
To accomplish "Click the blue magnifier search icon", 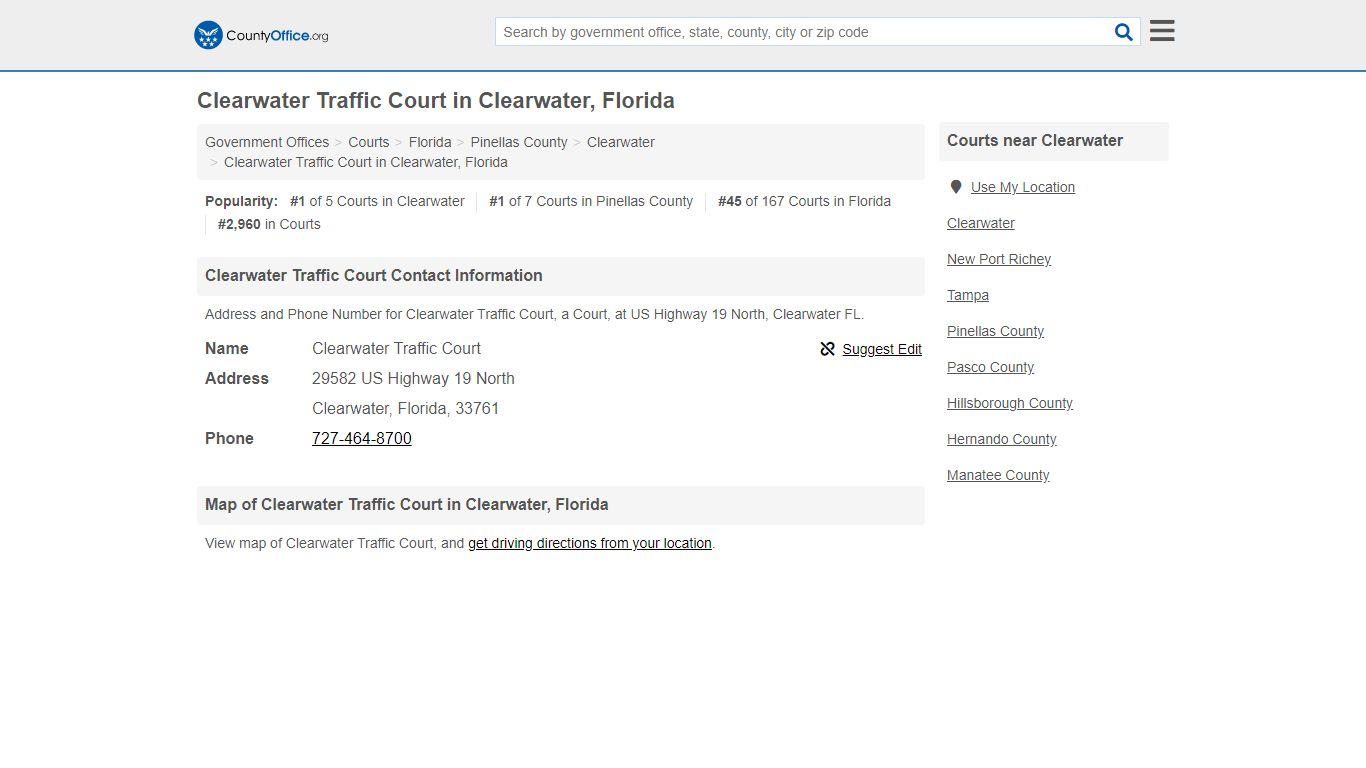I will pyautogui.click(x=1124, y=32).
